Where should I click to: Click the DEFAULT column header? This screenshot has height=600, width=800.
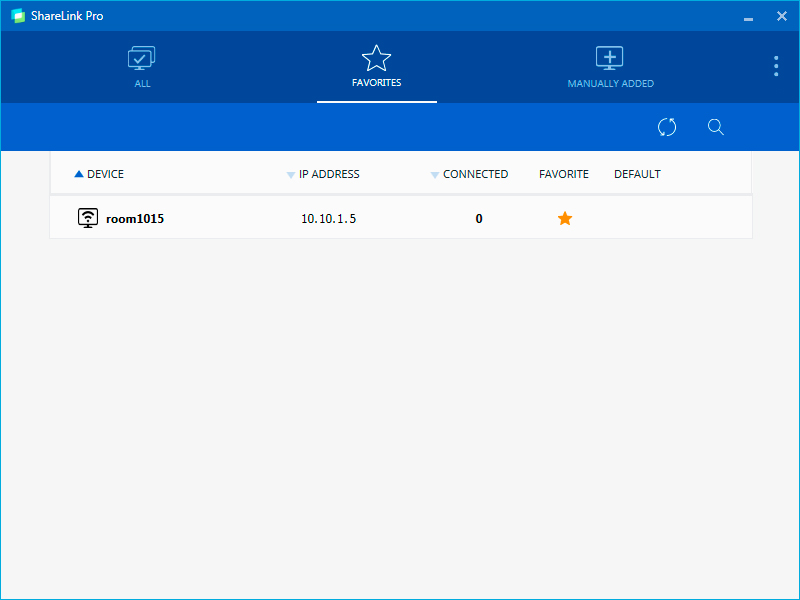637,174
